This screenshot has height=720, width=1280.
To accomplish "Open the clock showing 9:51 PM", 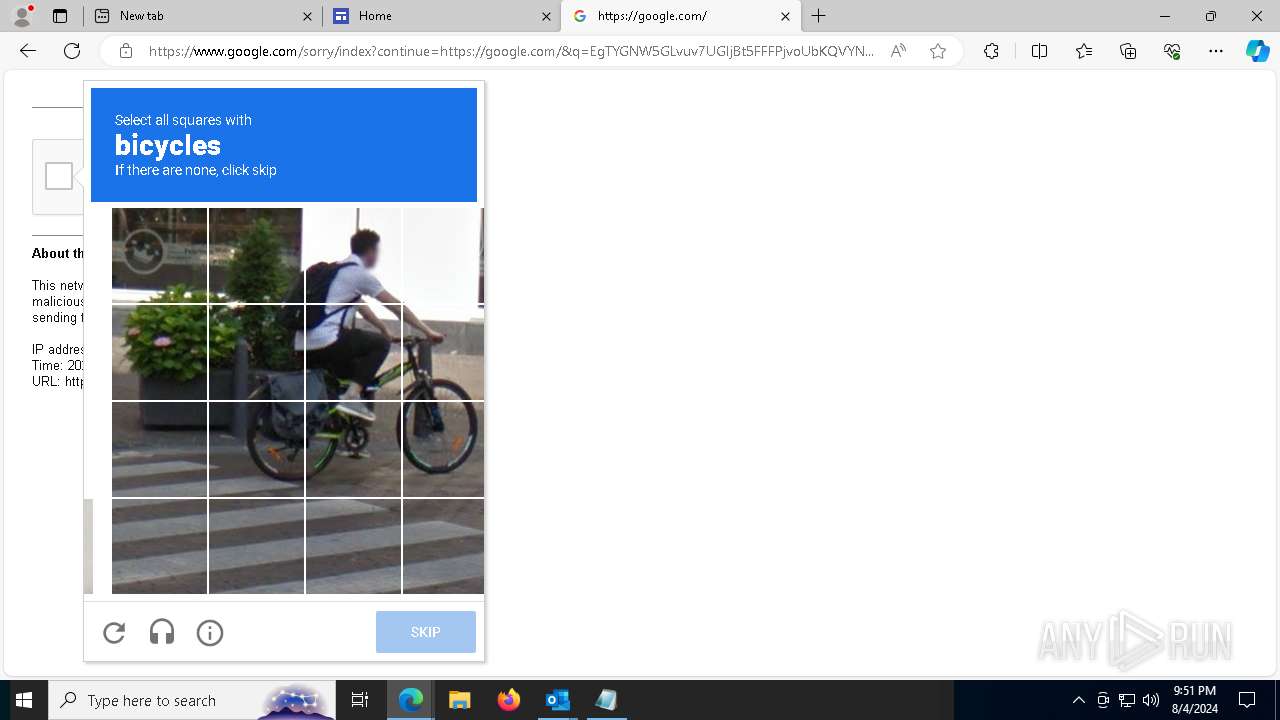I will (x=1195, y=700).
